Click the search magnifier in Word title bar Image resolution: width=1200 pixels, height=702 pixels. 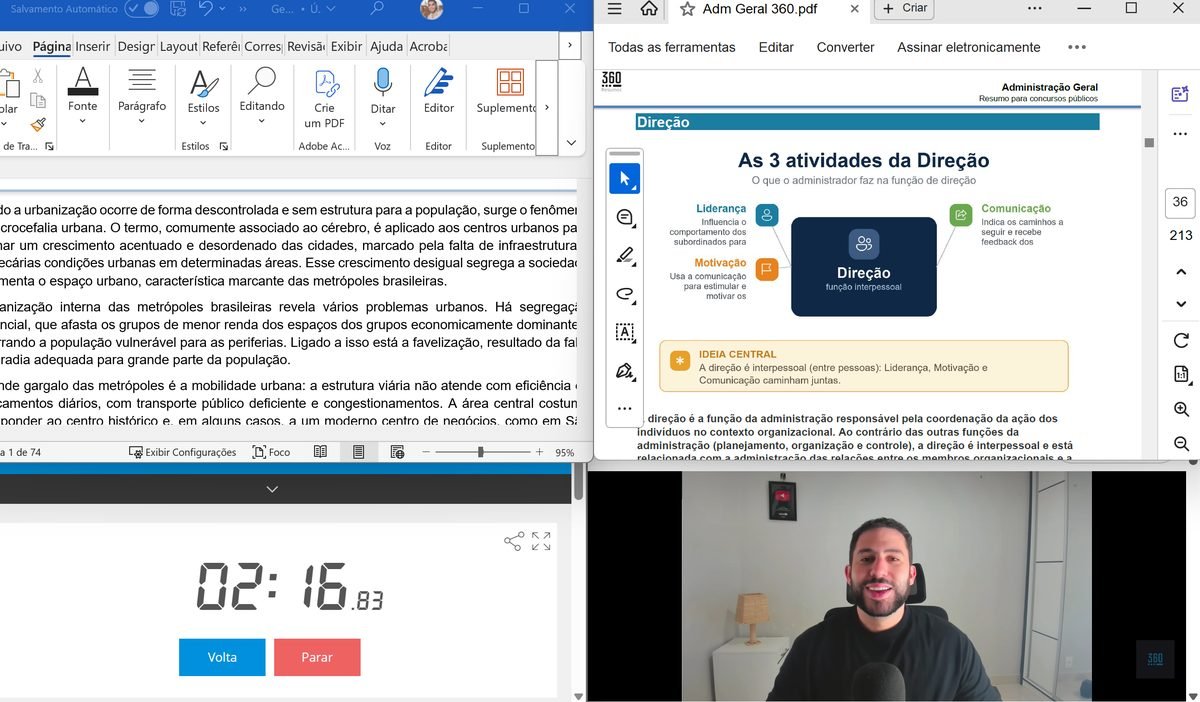point(377,9)
